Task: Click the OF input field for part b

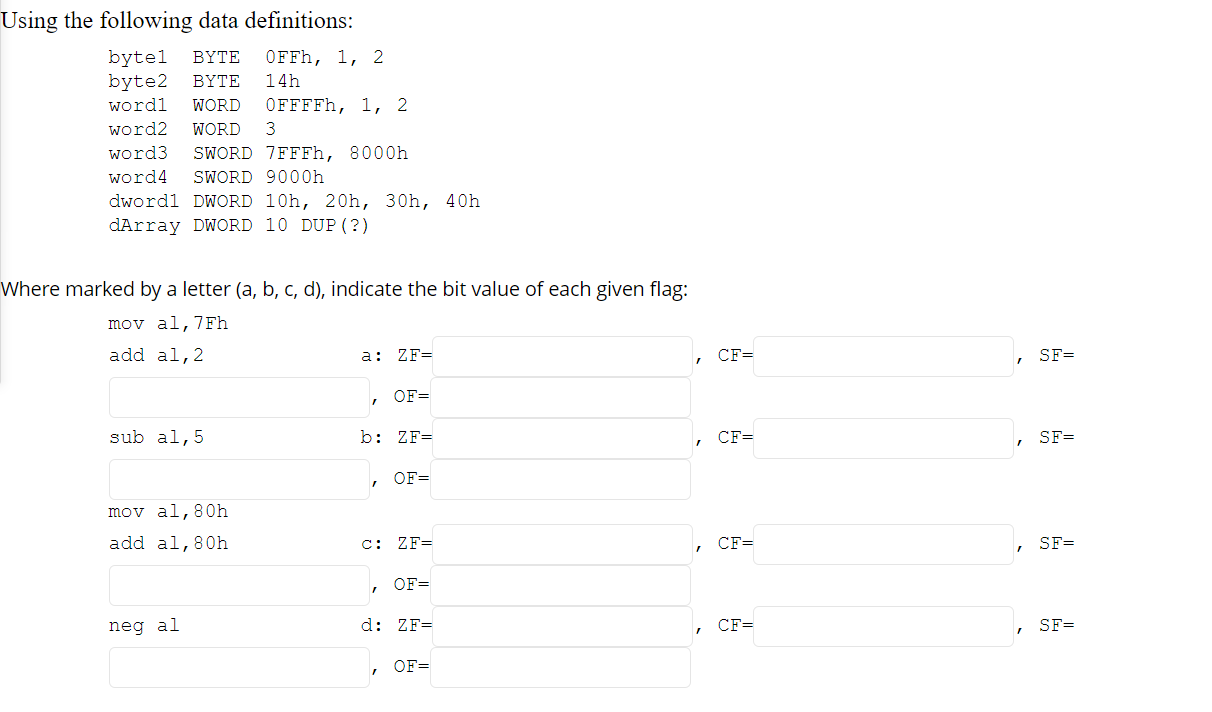Action: (560, 479)
